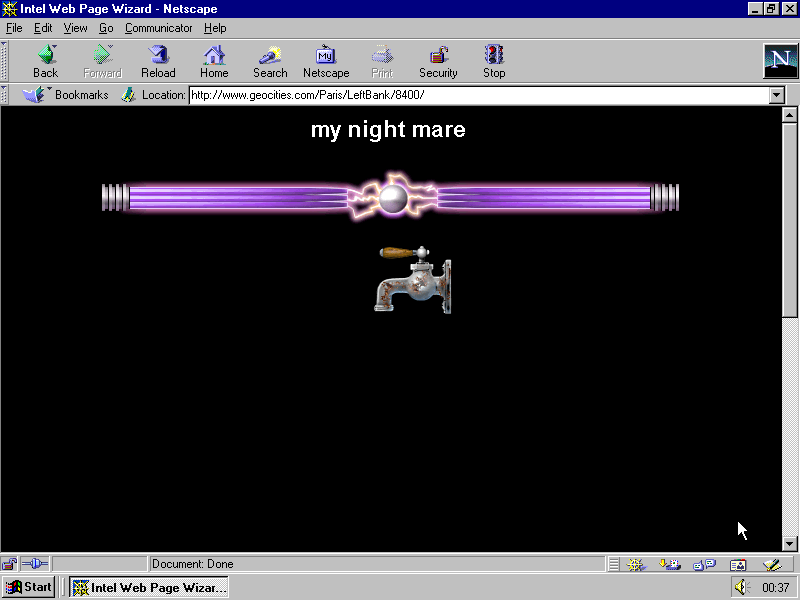
Task: Open the View menu
Action: [76, 28]
